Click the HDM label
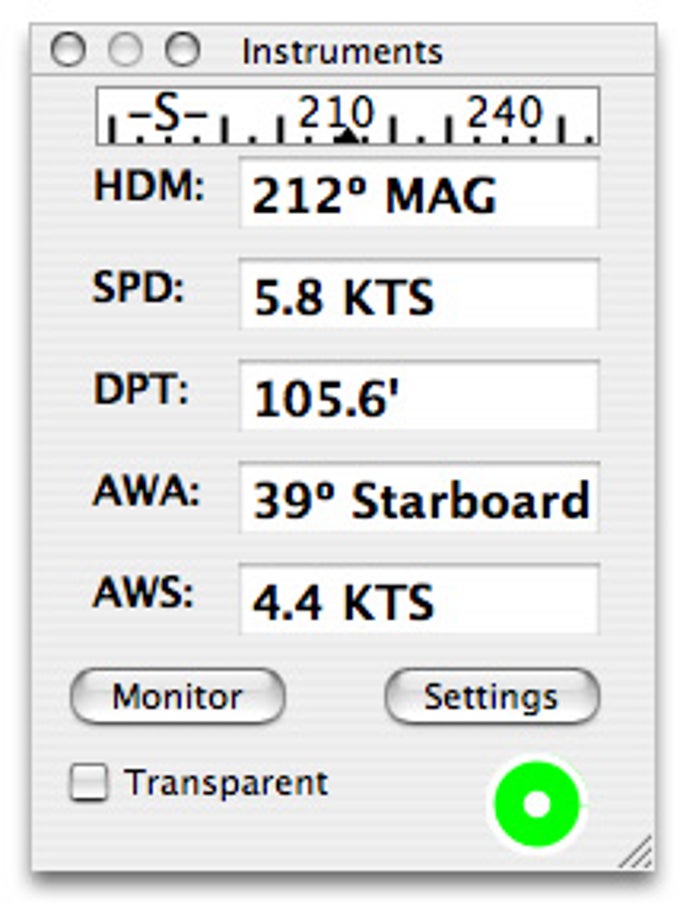The image size is (680, 906). point(149,187)
